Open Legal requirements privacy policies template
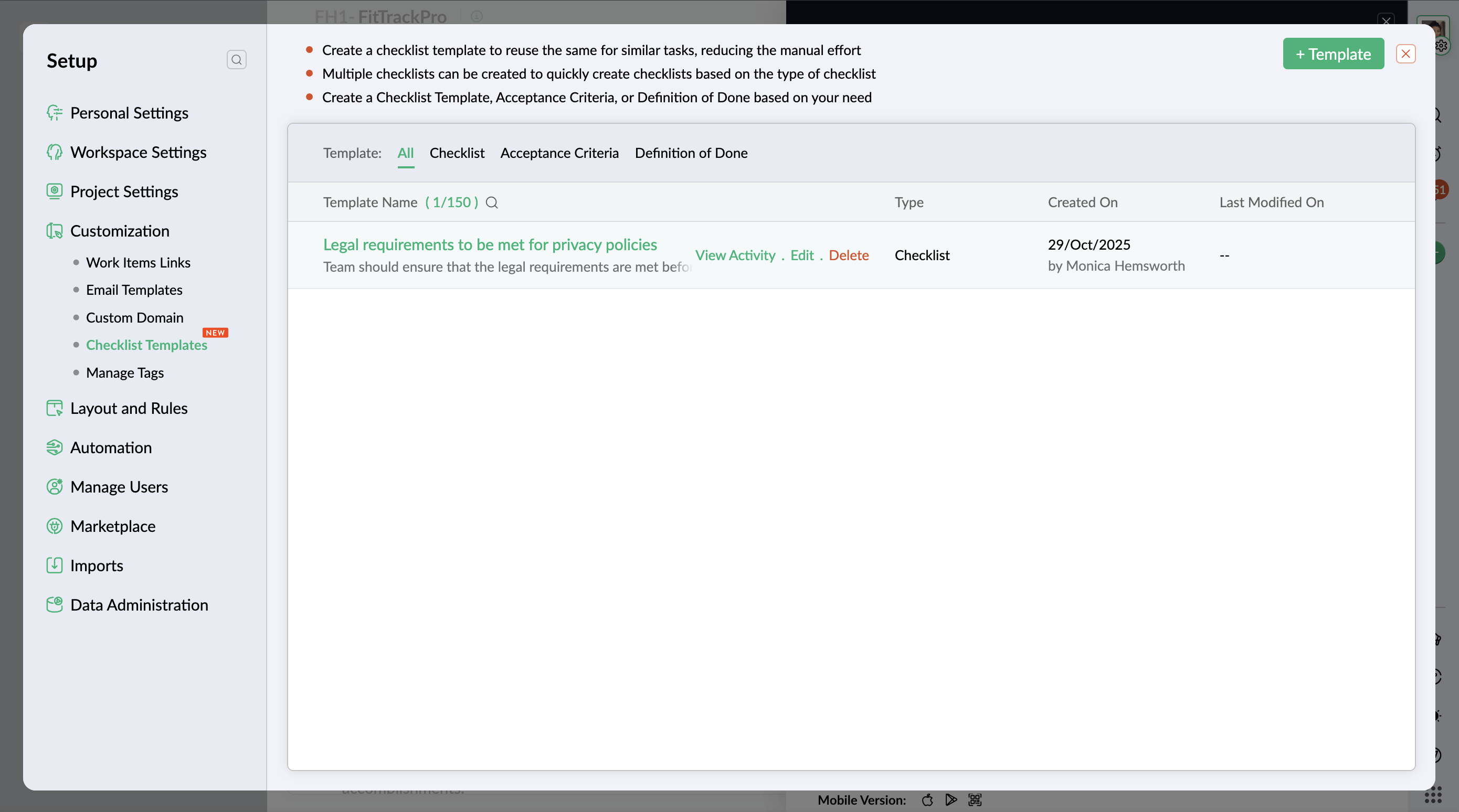This screenshot has height=812, width=1459. (489, 244)
